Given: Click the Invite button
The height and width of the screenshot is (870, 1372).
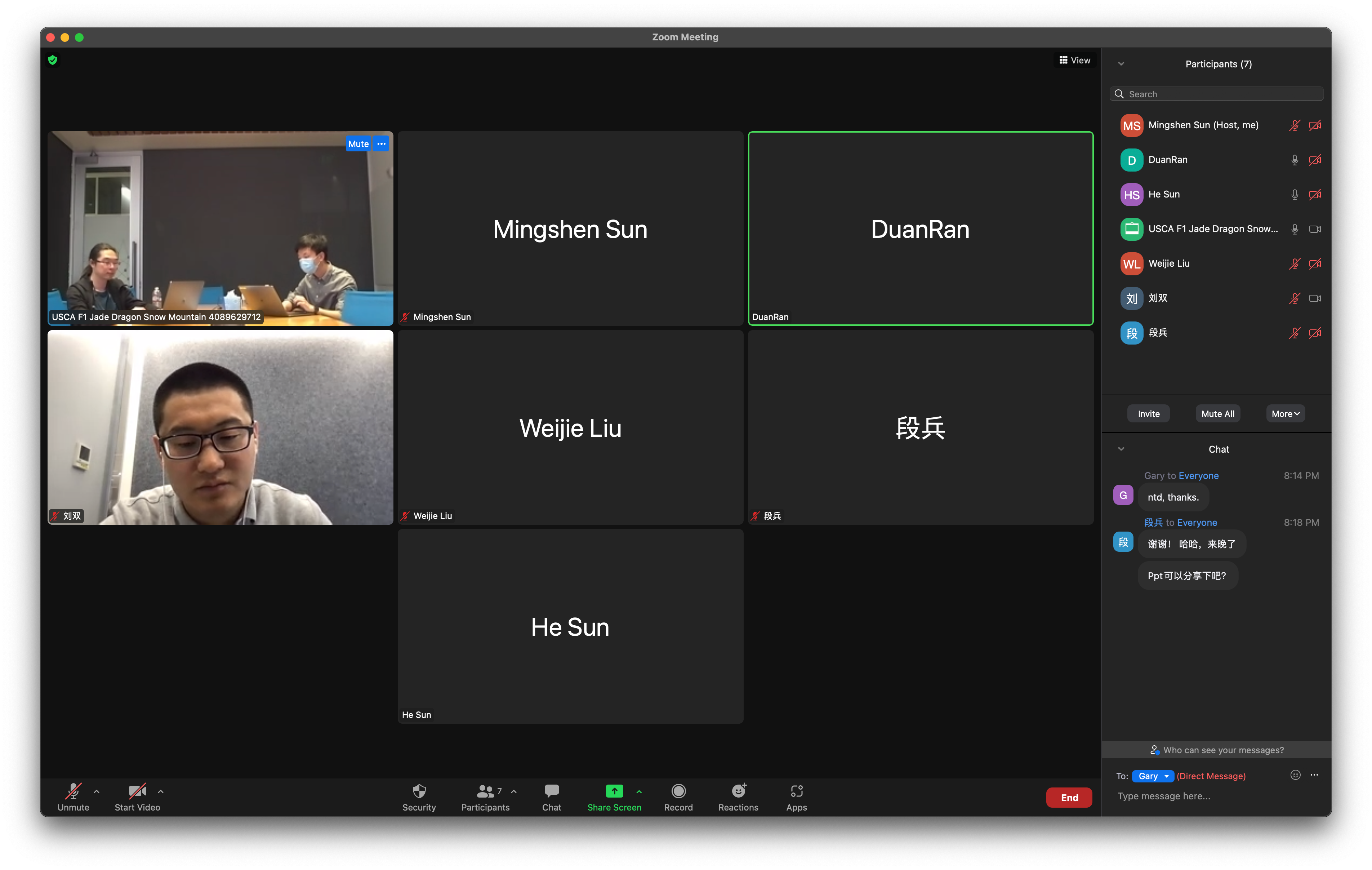Looking at the screenshot, I should tap(1148, 414).
